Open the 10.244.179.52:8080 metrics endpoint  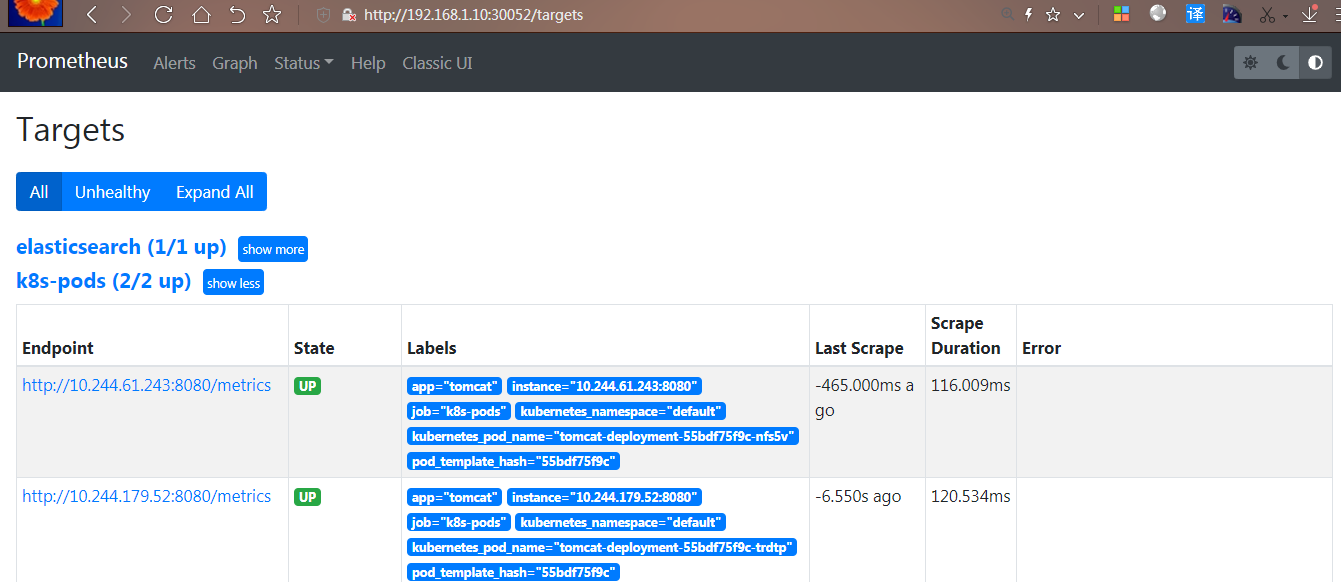click(146, 496)
